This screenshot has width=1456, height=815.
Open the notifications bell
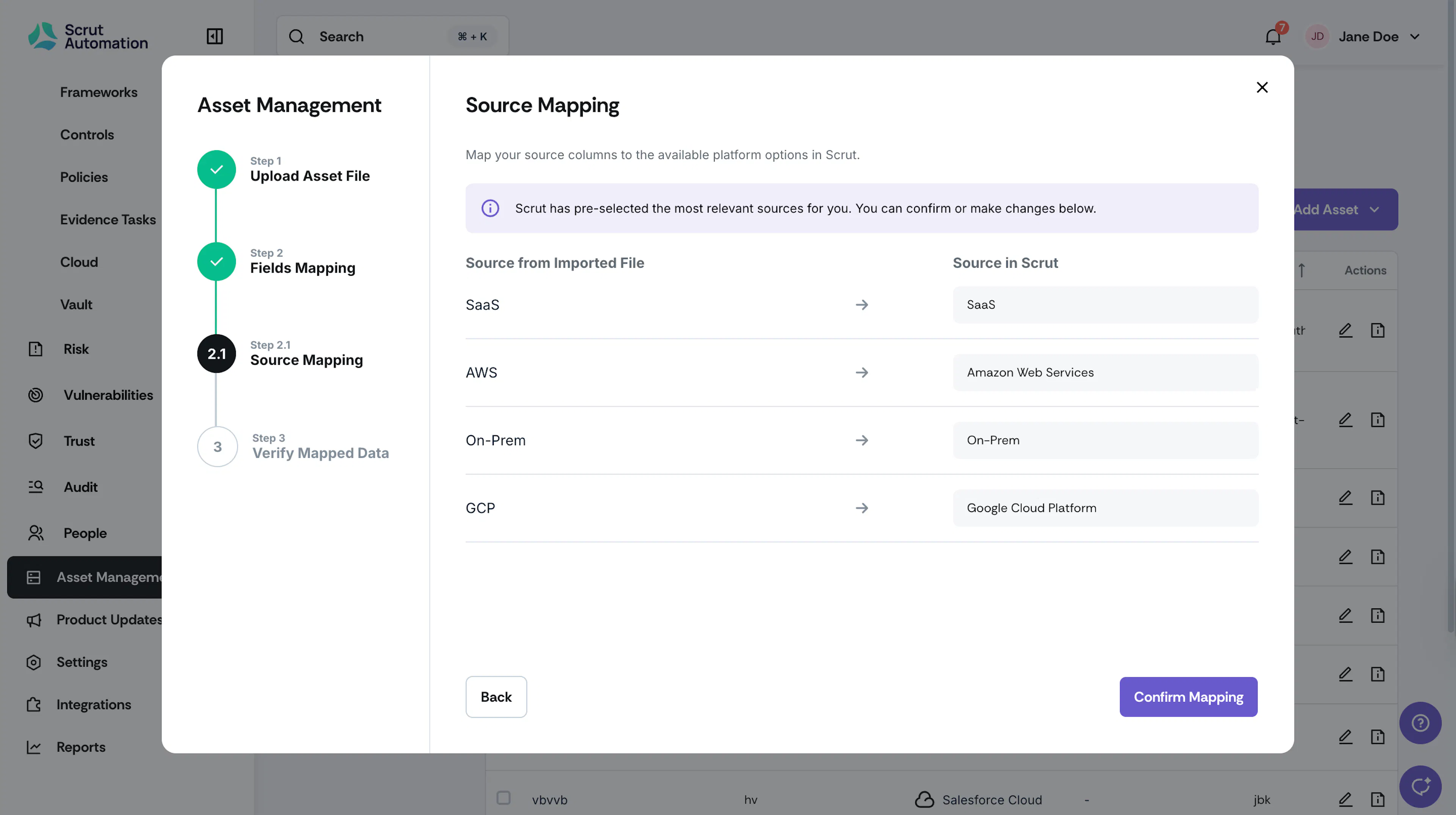click(1273, 37)
